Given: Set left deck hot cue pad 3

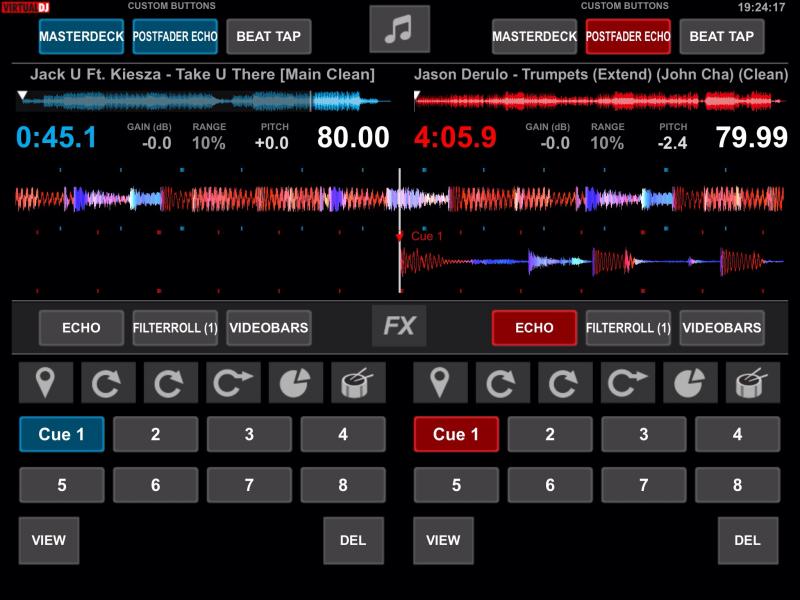Looking at the screenshot, I should point(249,434).
